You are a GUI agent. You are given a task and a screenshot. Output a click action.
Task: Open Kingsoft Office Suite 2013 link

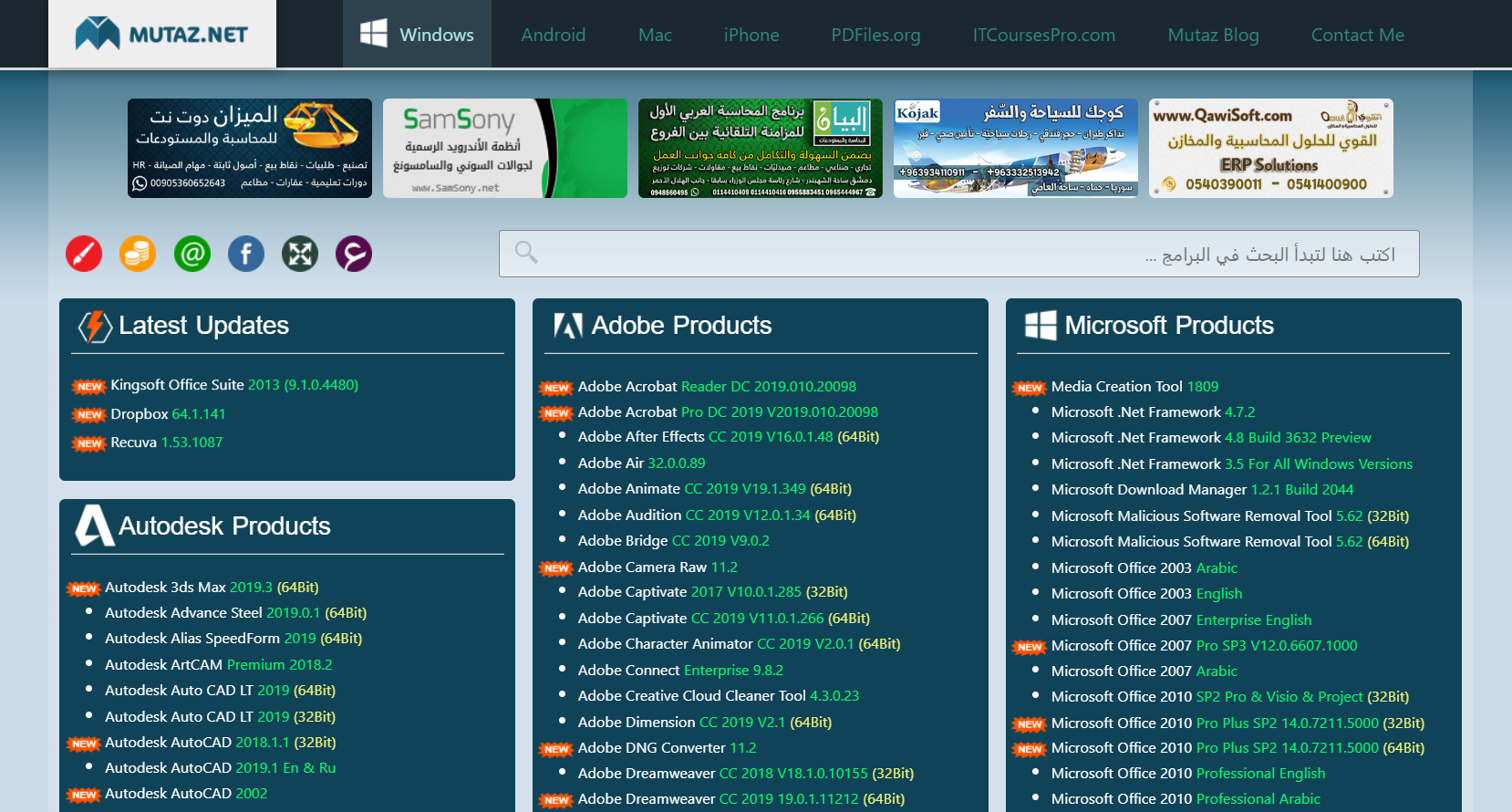[234, 385]
